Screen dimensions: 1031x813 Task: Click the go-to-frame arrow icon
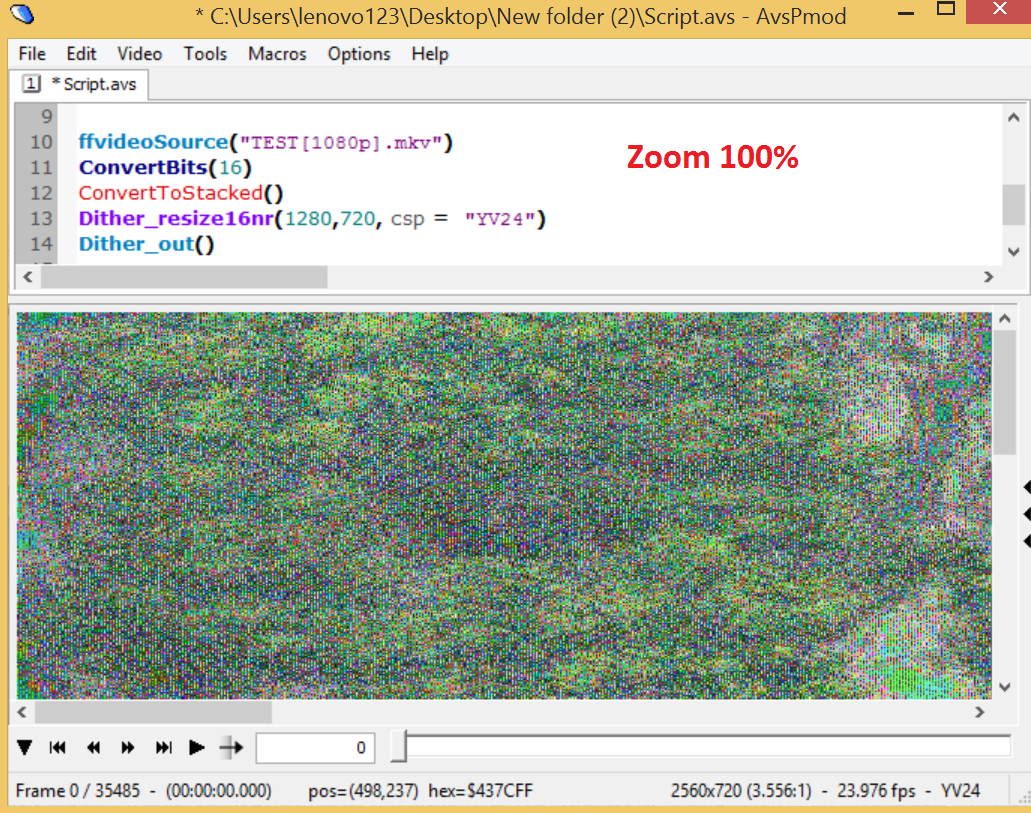pyautogui.click(x=231, y=747)
